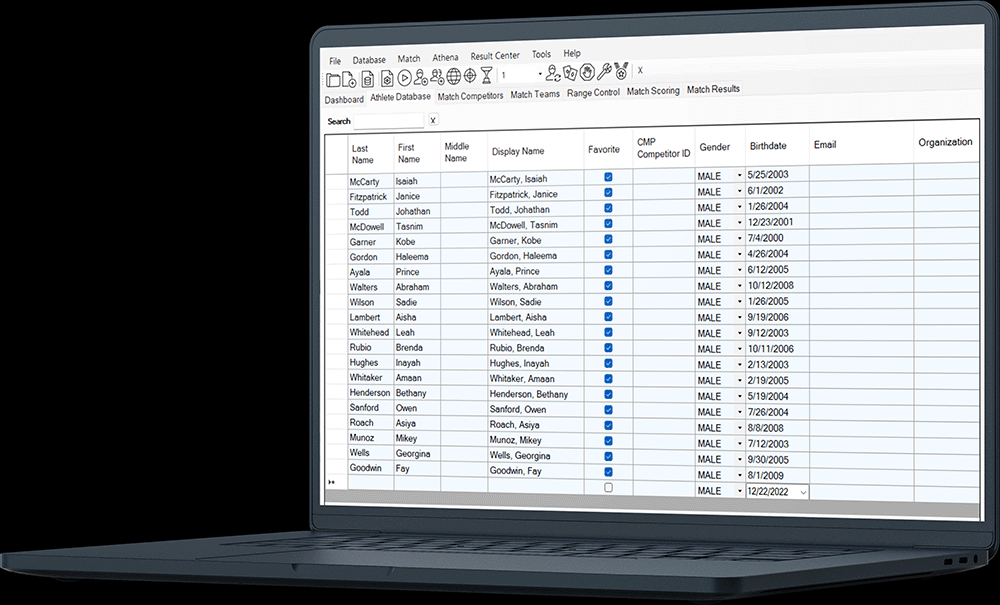This screenshot has width=1000, height=605.
Task: Click the Organization column header
Action: [x=946, y=142]
